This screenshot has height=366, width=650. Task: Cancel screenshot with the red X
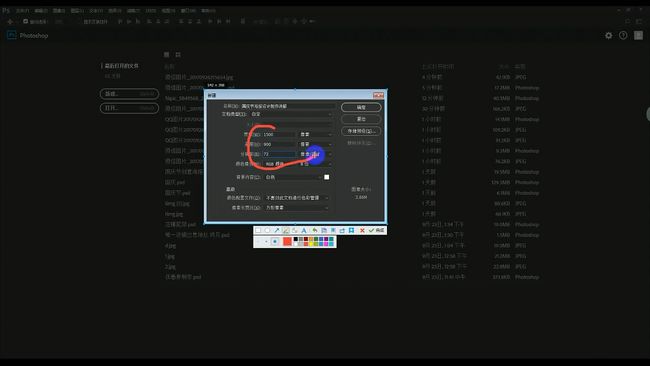coord(362,230)
